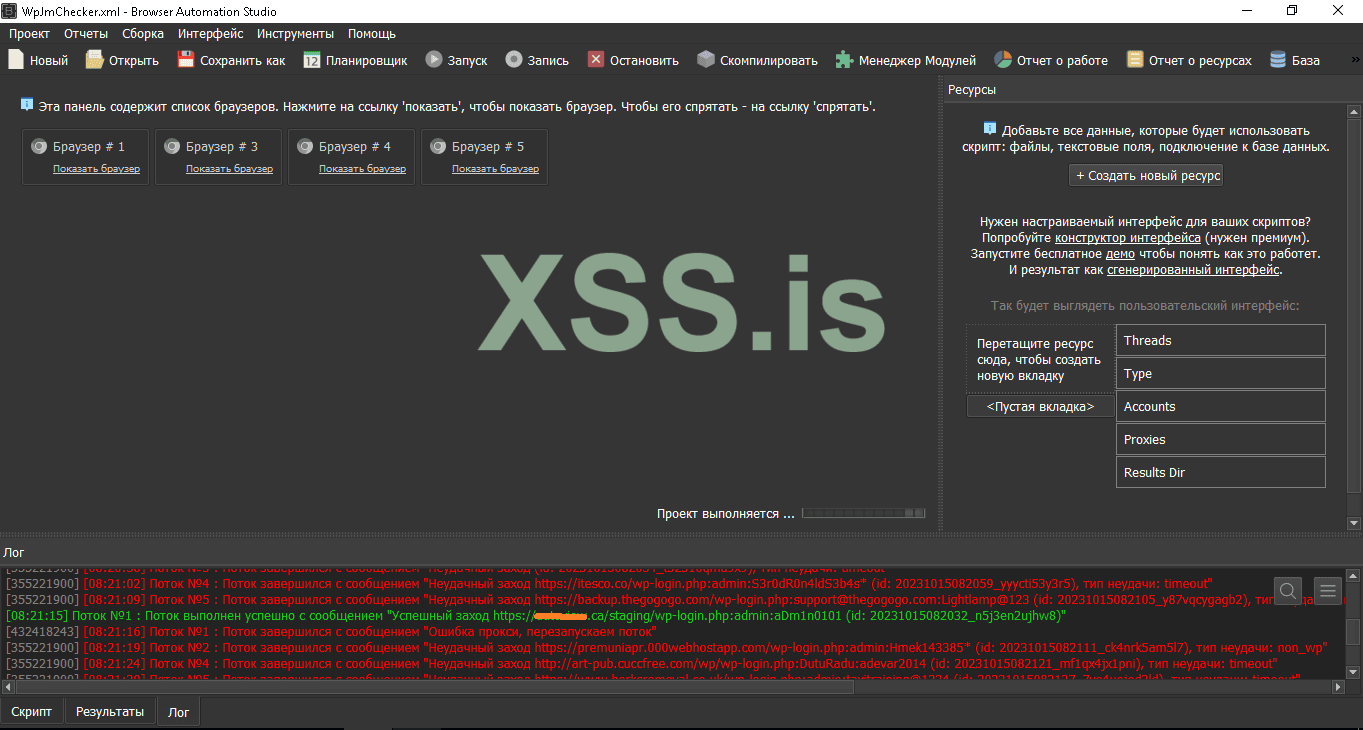Start the script with Запуск
1363x730 pixels.
(x=456, y=60)
